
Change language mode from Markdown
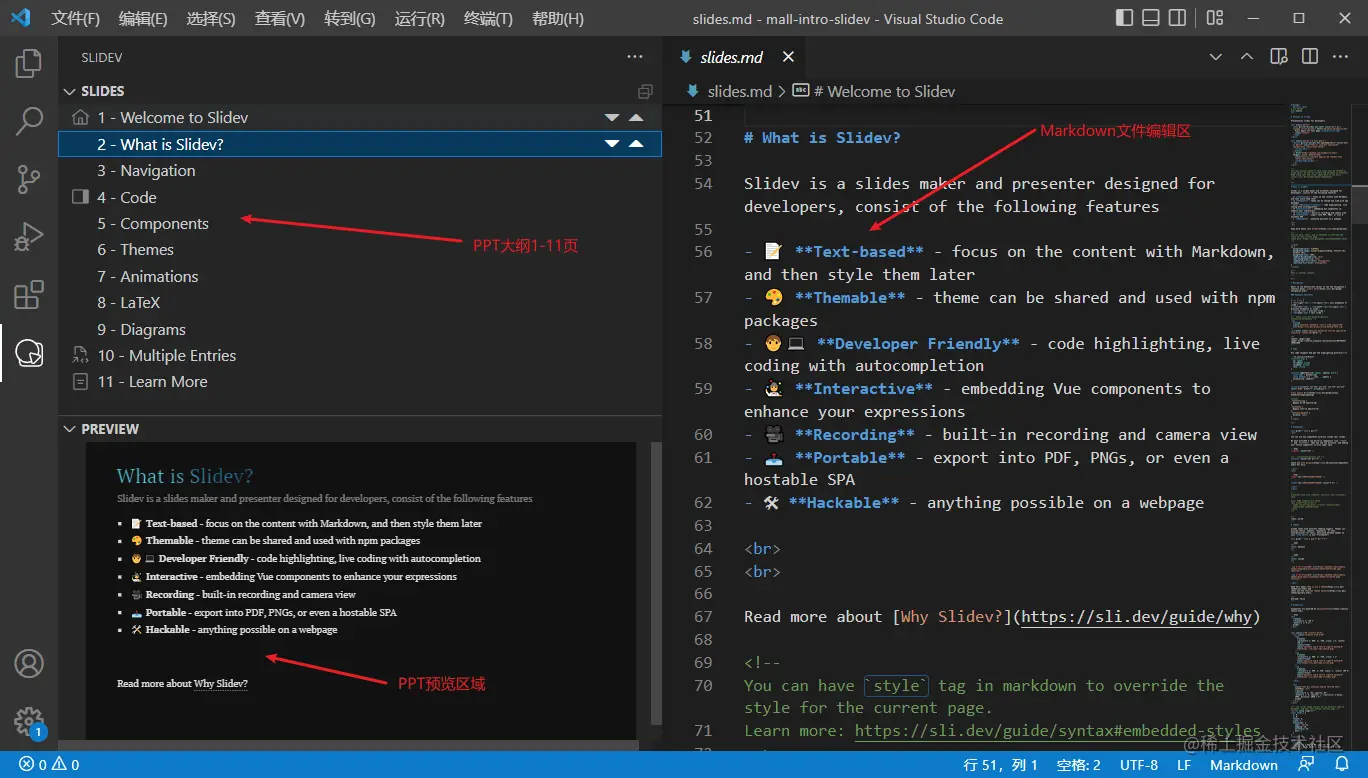click(x=1244, y=765)
